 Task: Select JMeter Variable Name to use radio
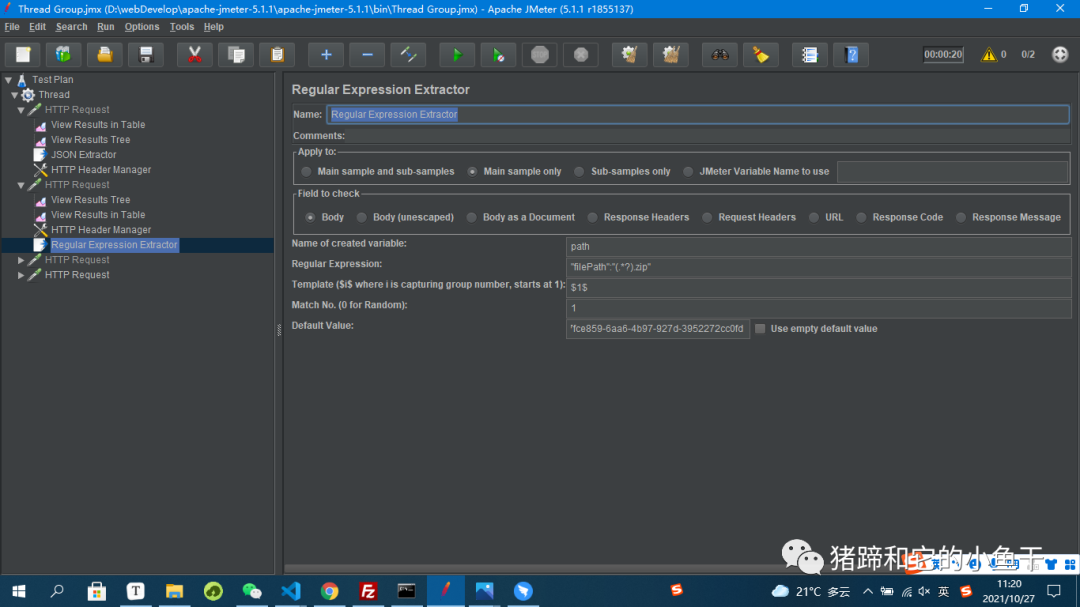pyautogui.click(x=688, y=172)
